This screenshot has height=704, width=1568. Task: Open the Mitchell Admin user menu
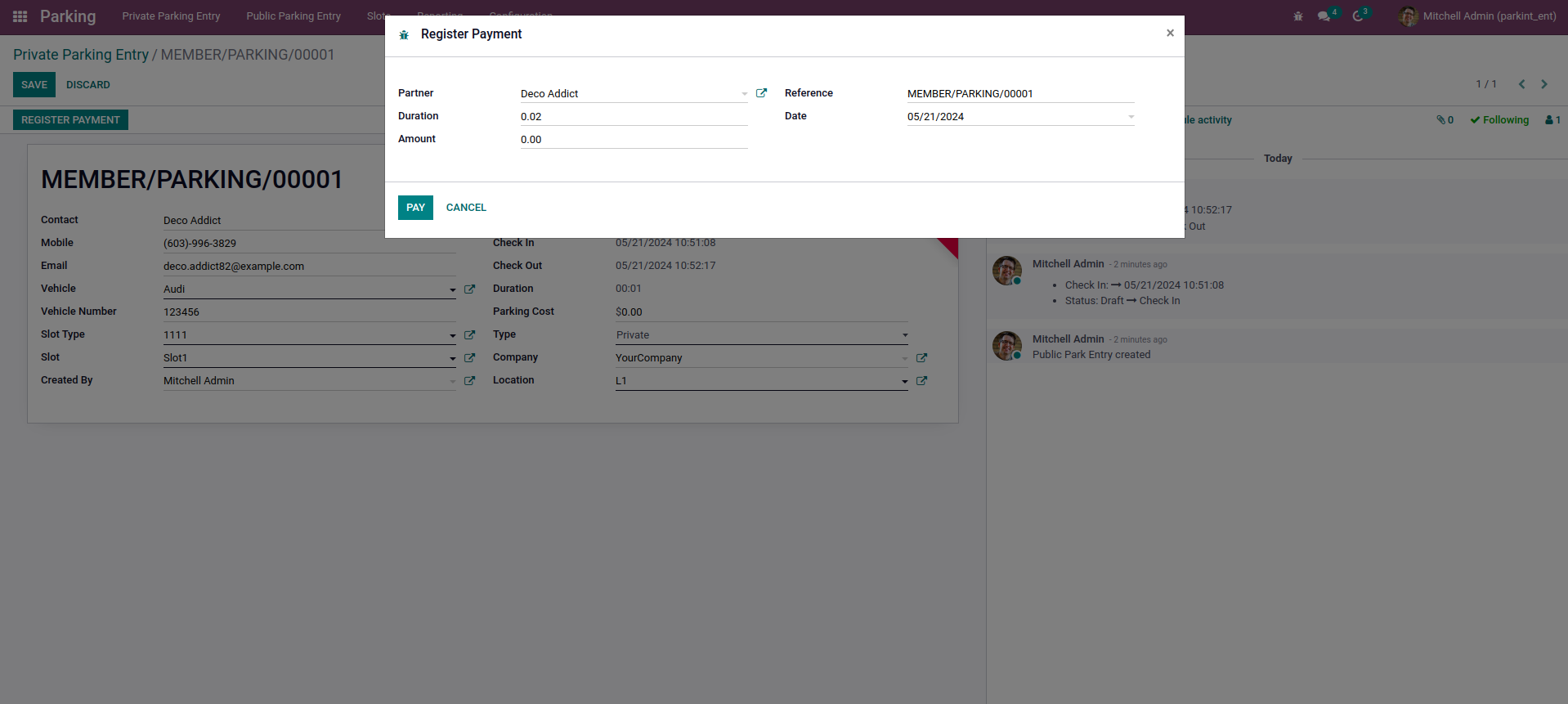(1478, 16)
